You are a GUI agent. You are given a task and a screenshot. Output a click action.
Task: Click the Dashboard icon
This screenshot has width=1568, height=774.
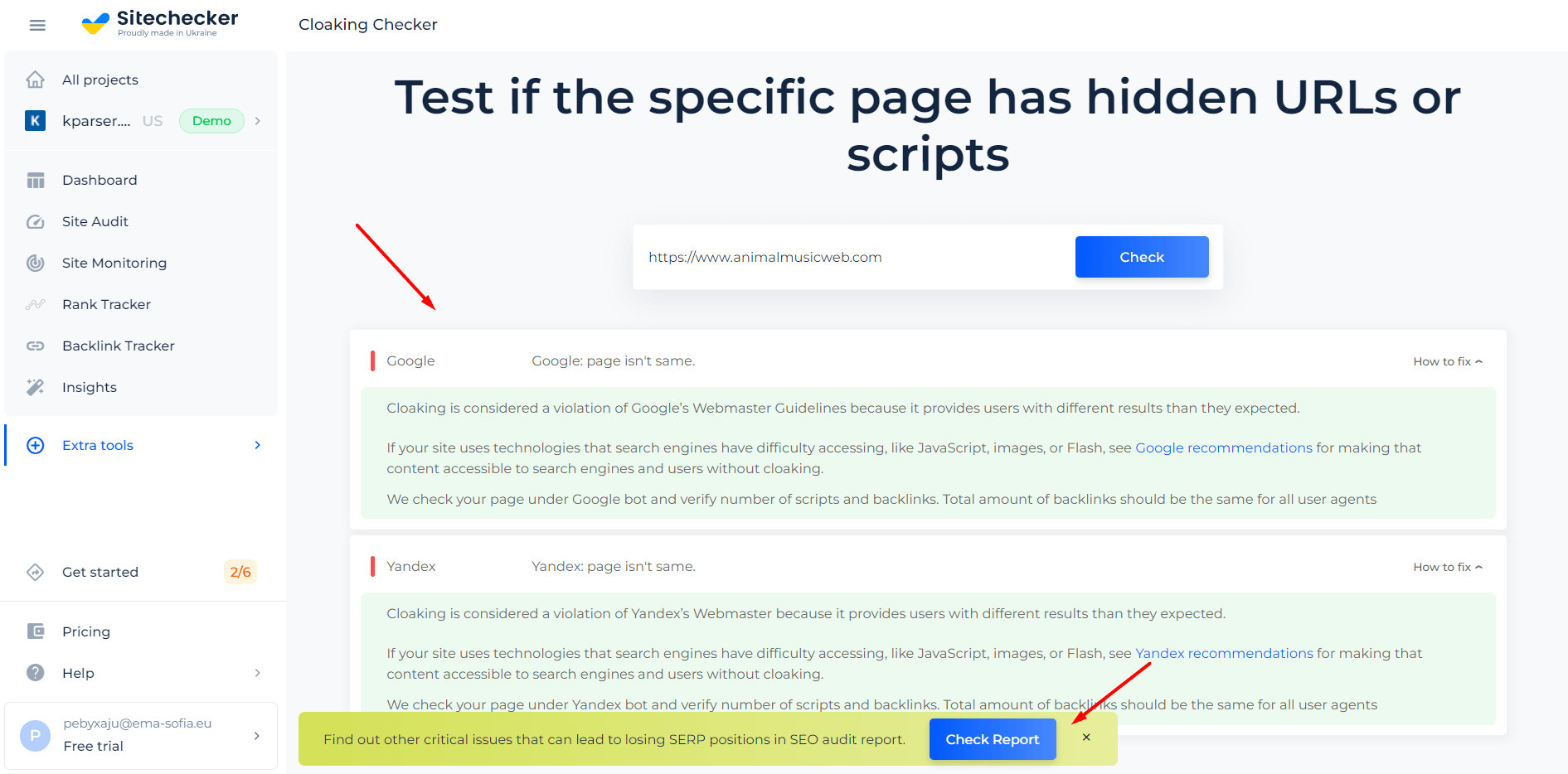(x=35, y=180)
